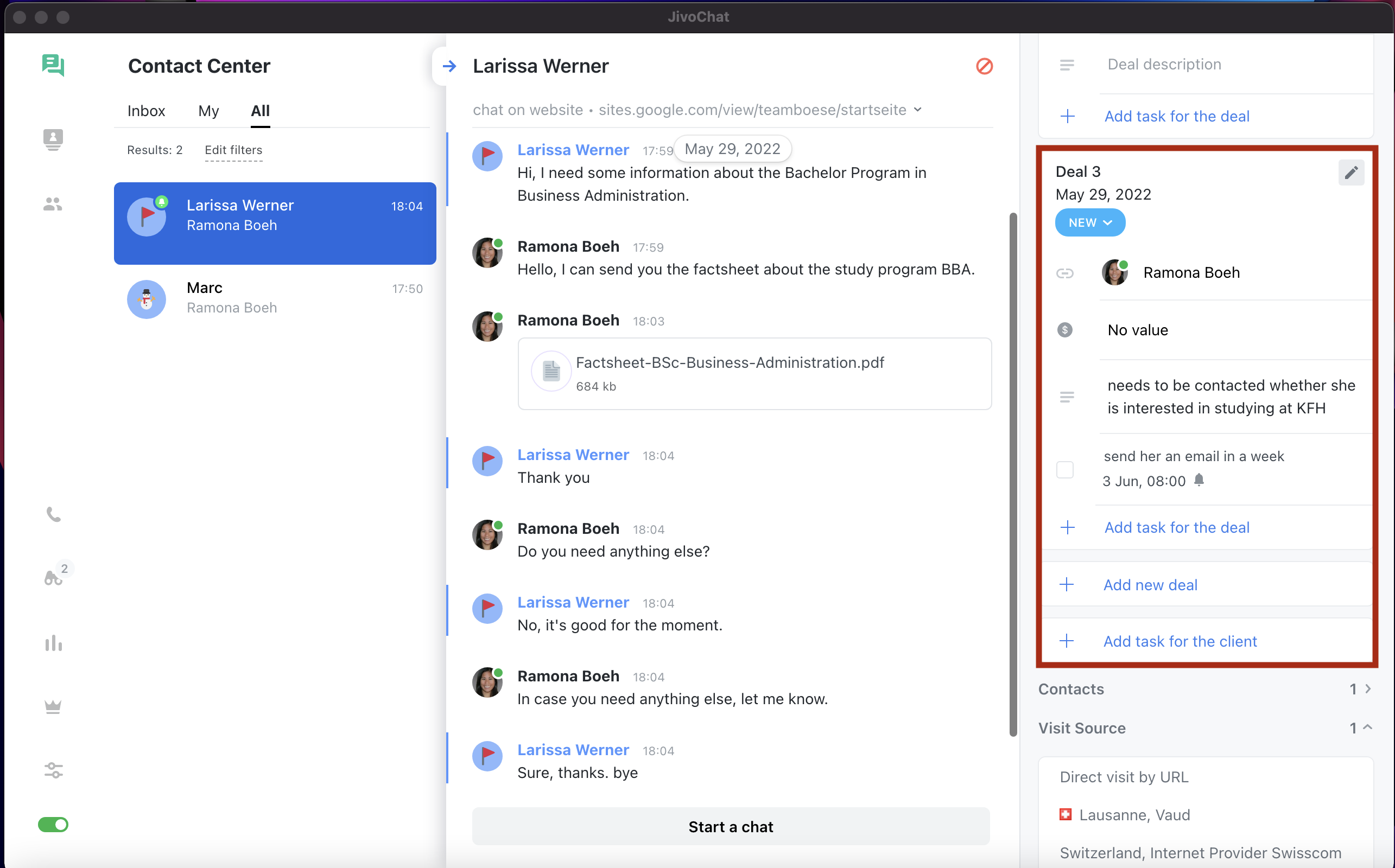
Task: Click the Edit filters link
Action: coord(233,150)
